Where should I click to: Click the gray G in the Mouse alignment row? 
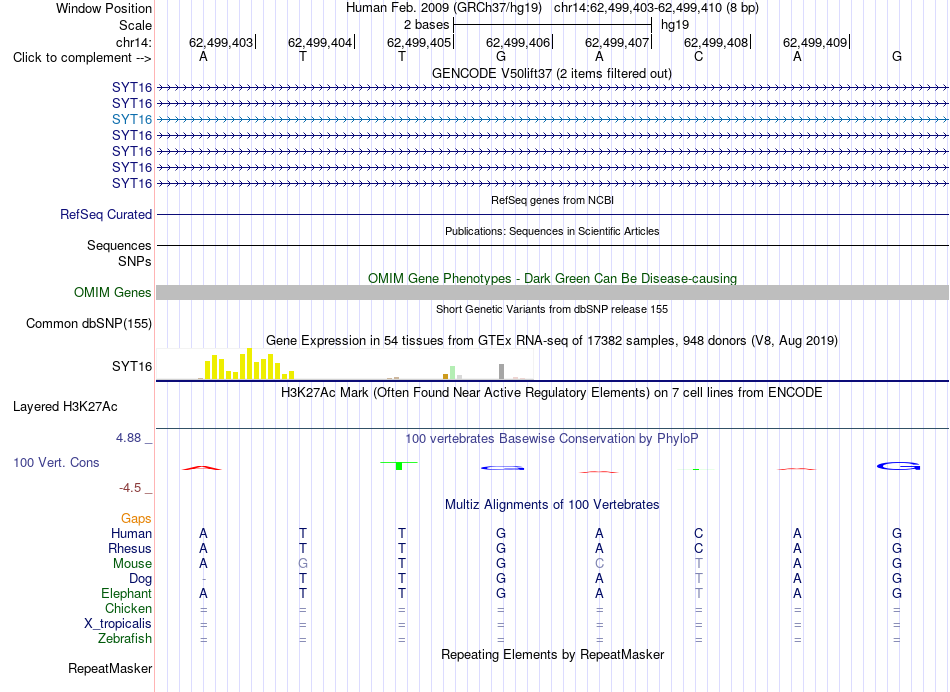[303, 564]
